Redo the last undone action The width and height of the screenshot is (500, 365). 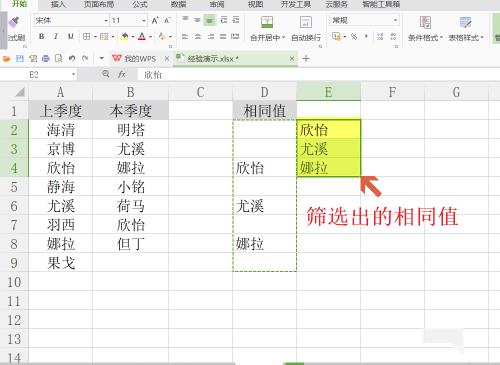pos(85,59)
